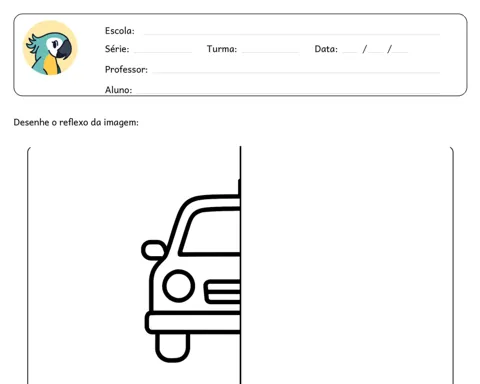The width and height of the screenshot is (480, 384).
Task: Click the Escola label text
Action: [x=120, y=31]
